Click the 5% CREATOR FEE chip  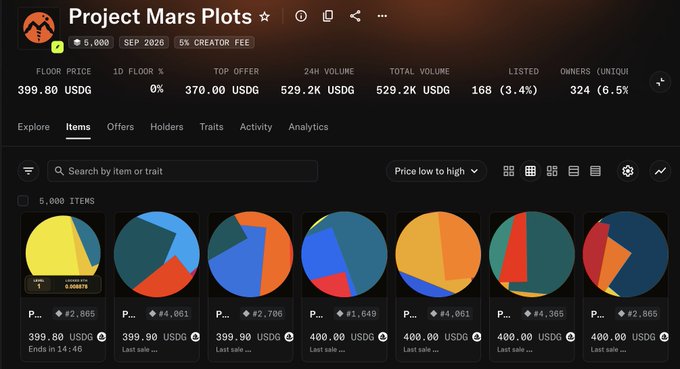[x=214, y=42]
